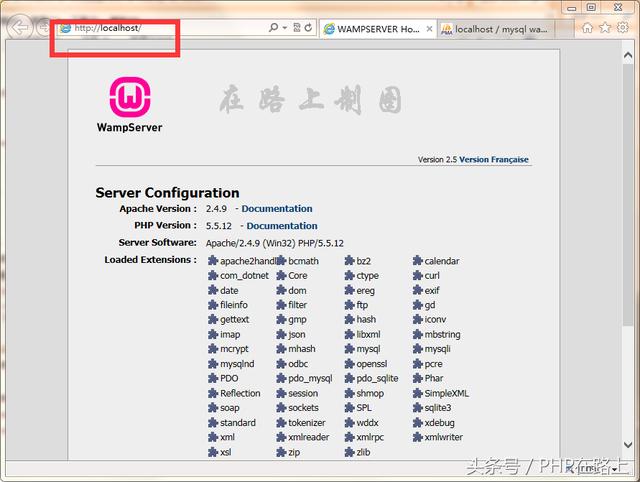The height and width of the screenshot is (482, 640).
Task: Click the puzzle icon beside bcmath
Action: pyautogui.click(x=281, y=261)
